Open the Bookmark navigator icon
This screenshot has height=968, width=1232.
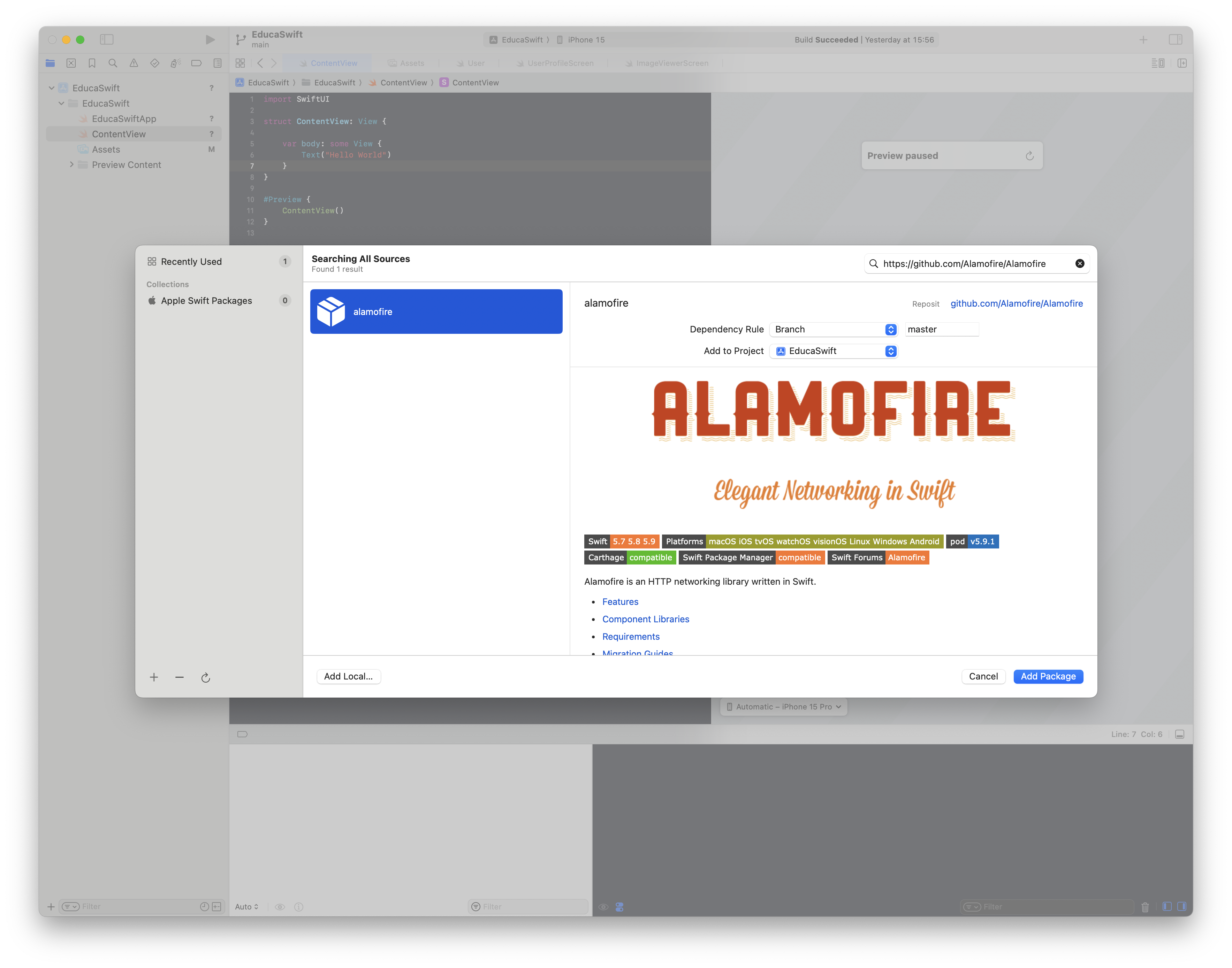coord(92,63)
